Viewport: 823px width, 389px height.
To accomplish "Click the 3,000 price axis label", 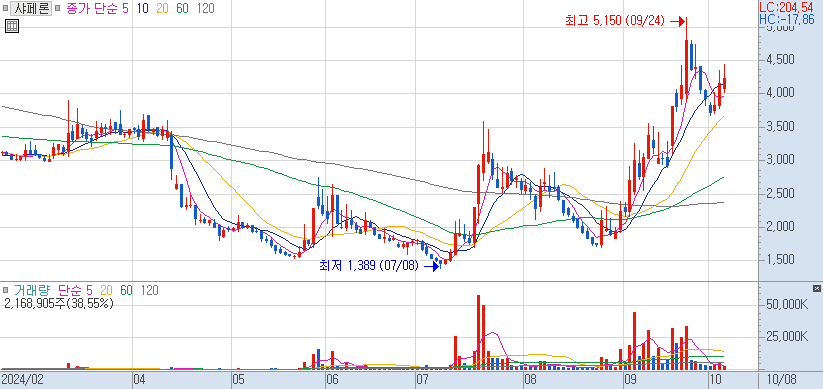I will pos(779,160).
